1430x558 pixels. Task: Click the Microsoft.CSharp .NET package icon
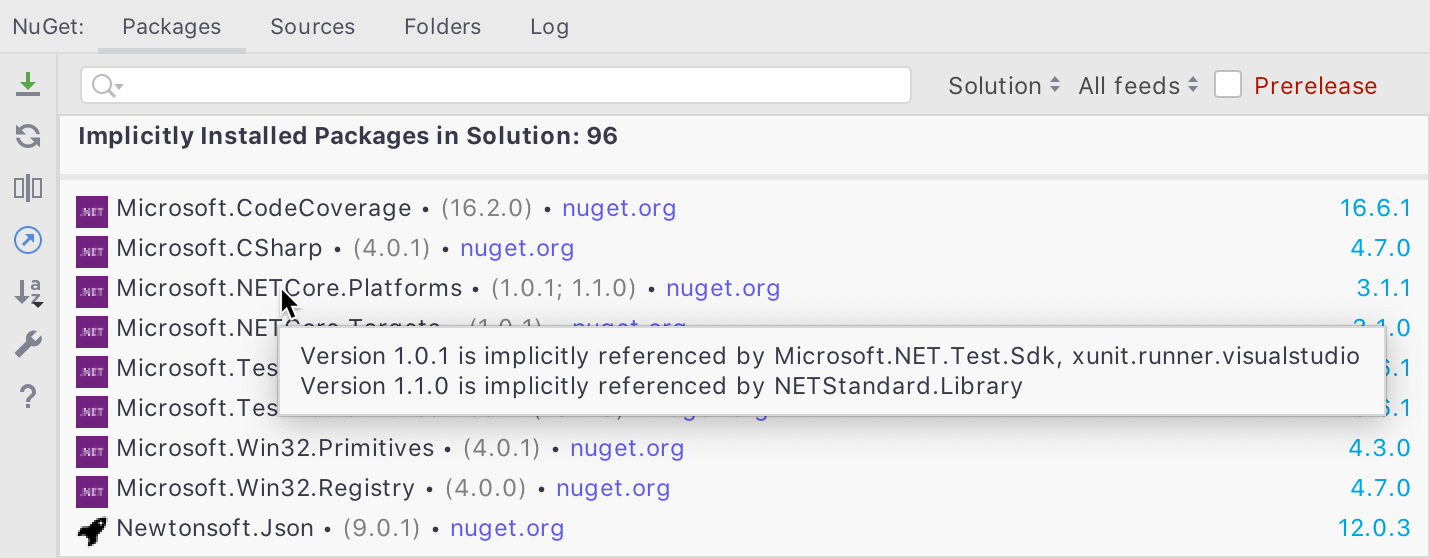point(92,250)
